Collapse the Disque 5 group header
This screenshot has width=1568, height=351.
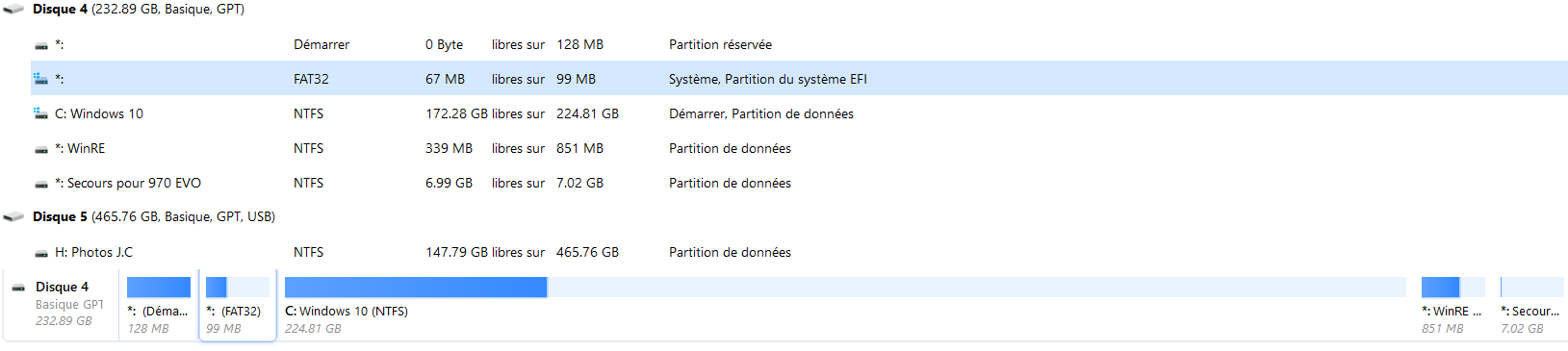pos(139,216)
